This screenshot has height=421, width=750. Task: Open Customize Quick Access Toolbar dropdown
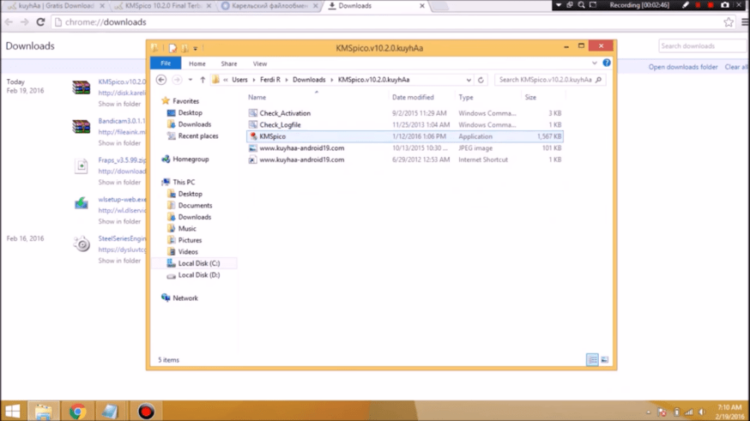[195, 48]
